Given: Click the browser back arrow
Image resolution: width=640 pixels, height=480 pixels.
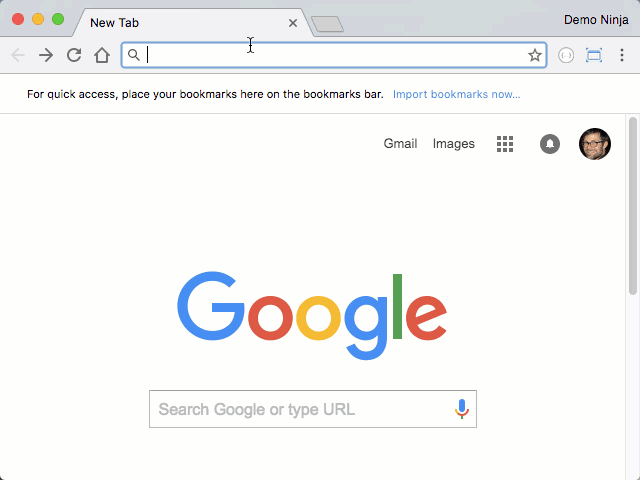Looking at the screenshot, I should pyautogui.click(x=18, y=55).
